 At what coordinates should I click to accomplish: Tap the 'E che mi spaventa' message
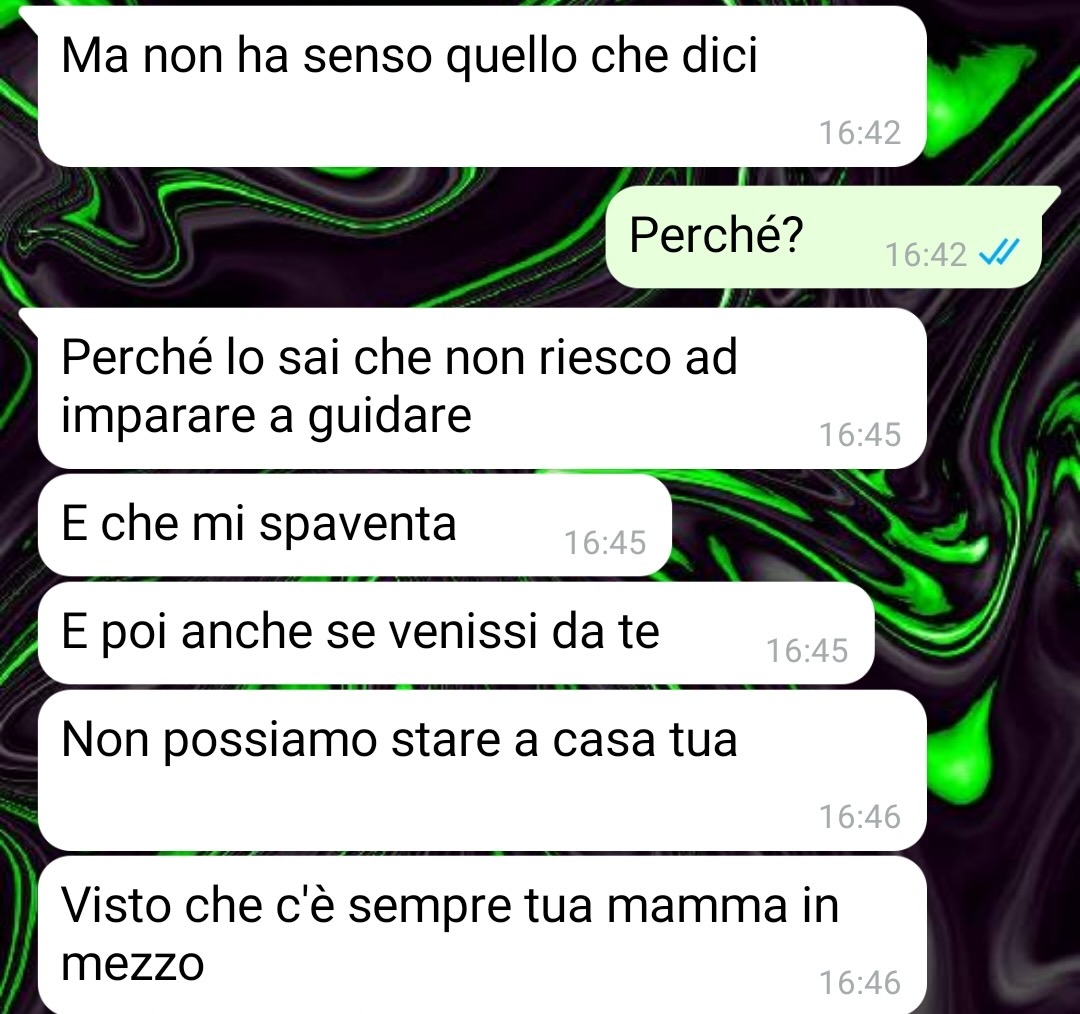[355, 525]
